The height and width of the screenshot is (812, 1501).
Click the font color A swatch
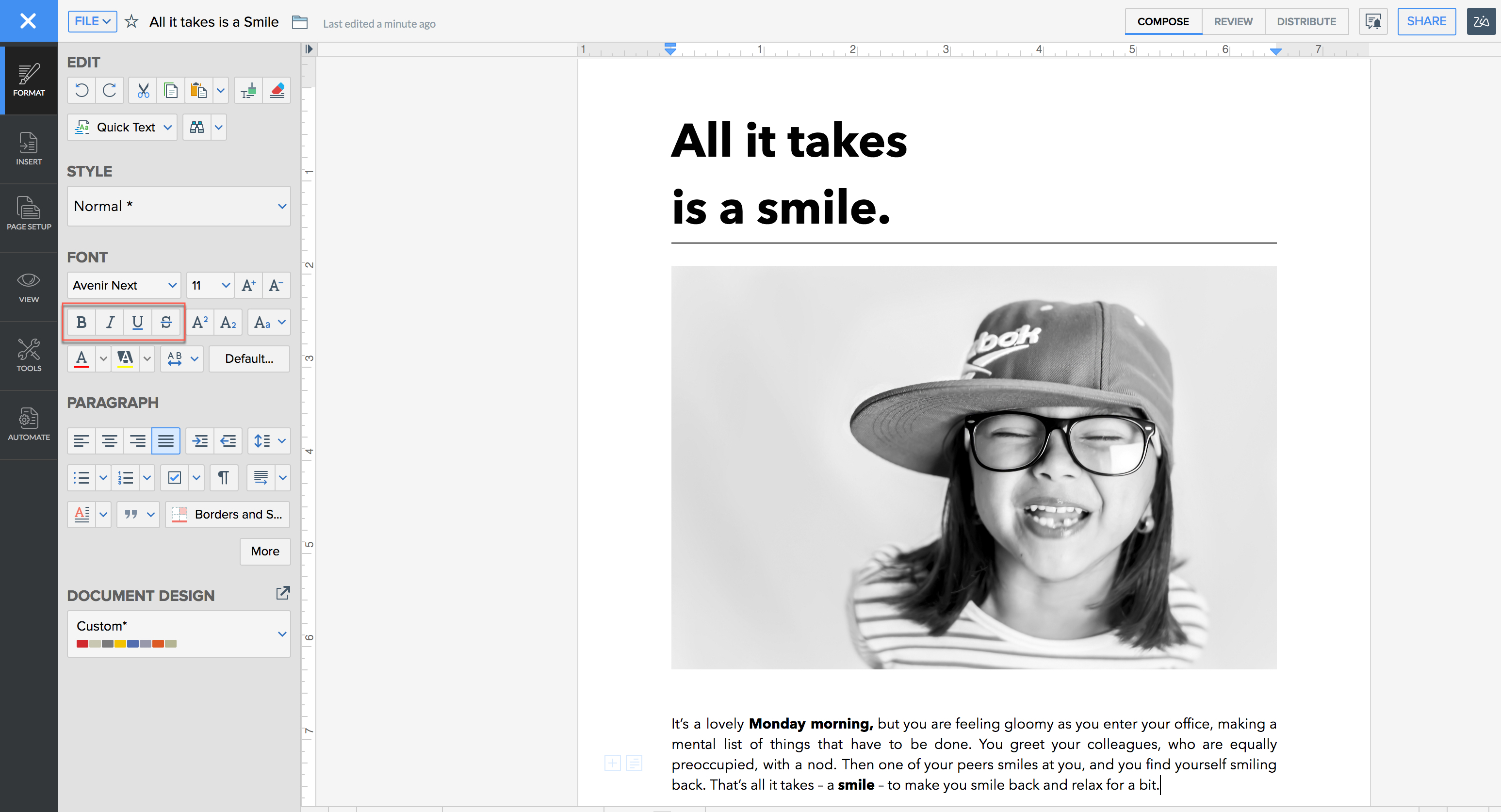82,359
